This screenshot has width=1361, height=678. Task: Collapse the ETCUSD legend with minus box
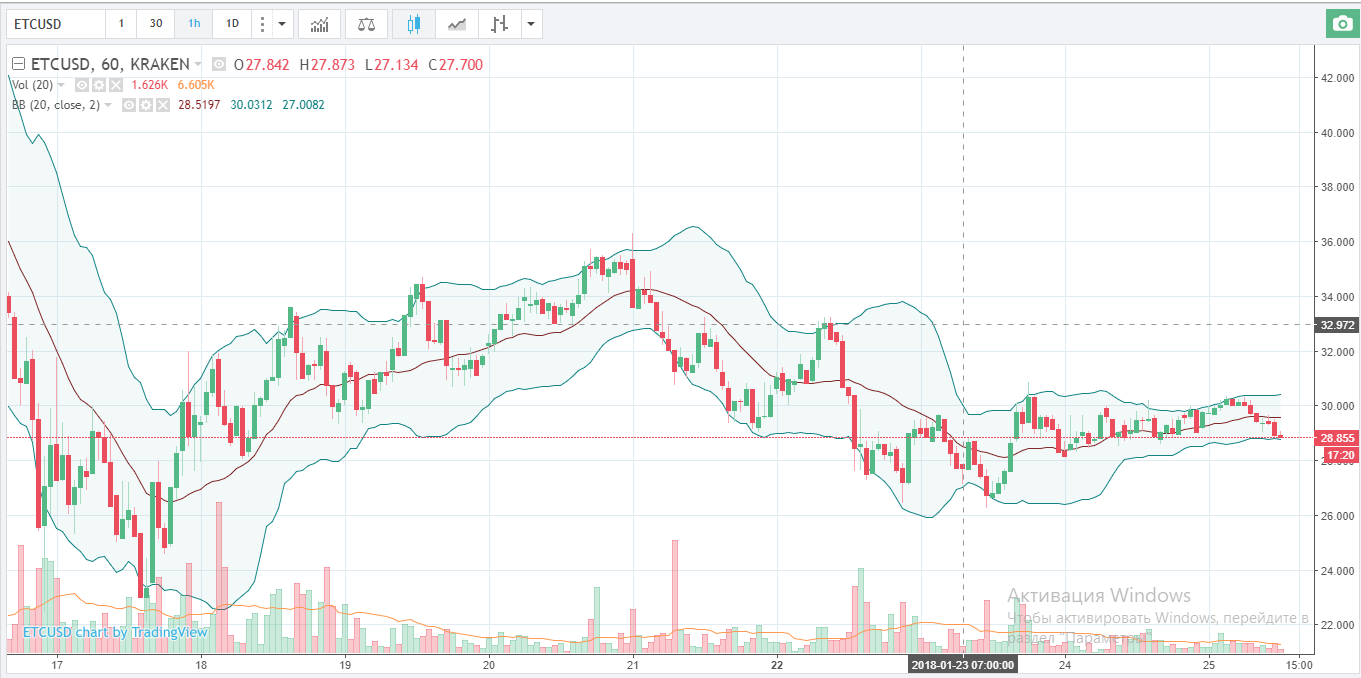coord(18,64)
